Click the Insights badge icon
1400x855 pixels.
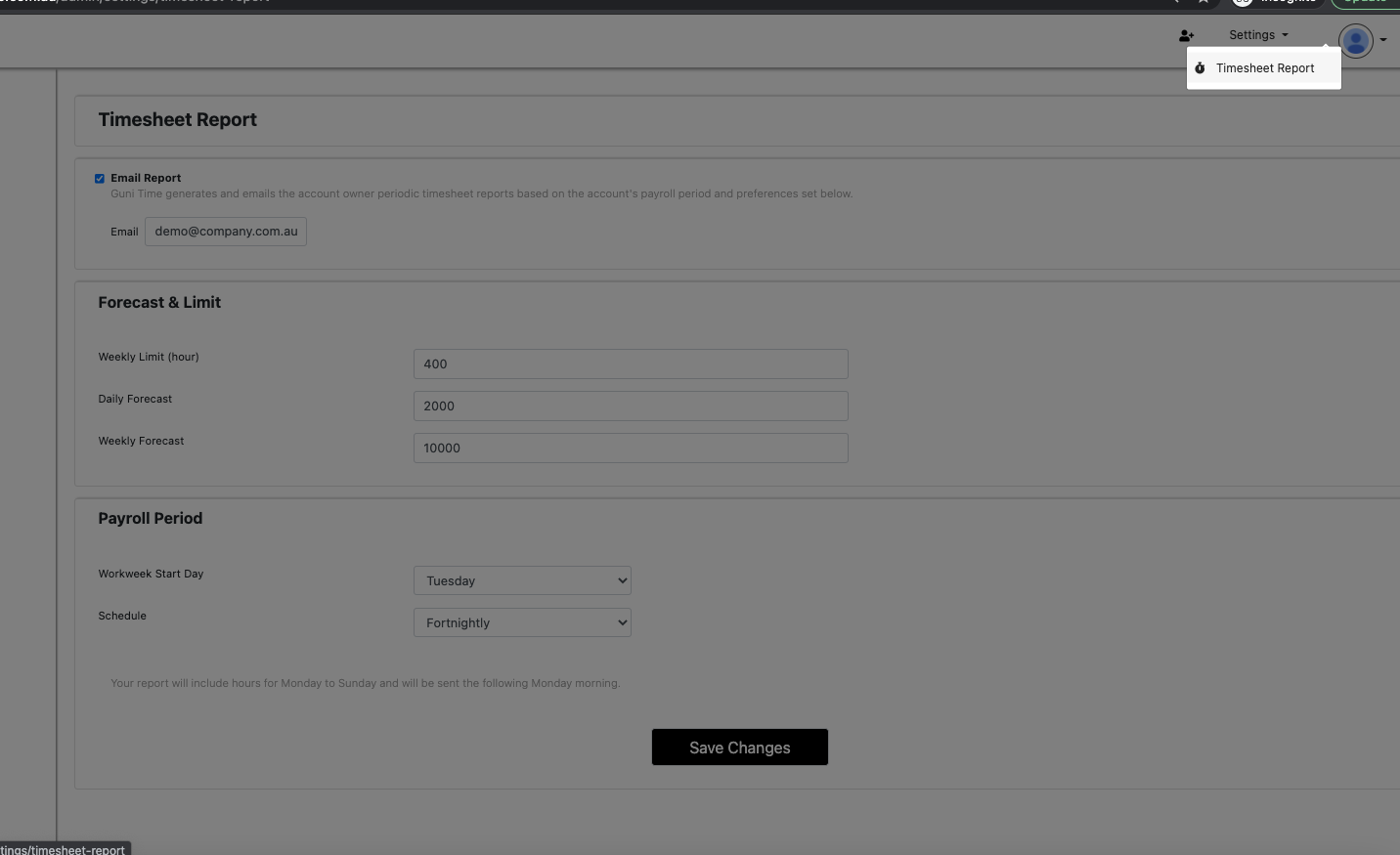coord(1242,2)
